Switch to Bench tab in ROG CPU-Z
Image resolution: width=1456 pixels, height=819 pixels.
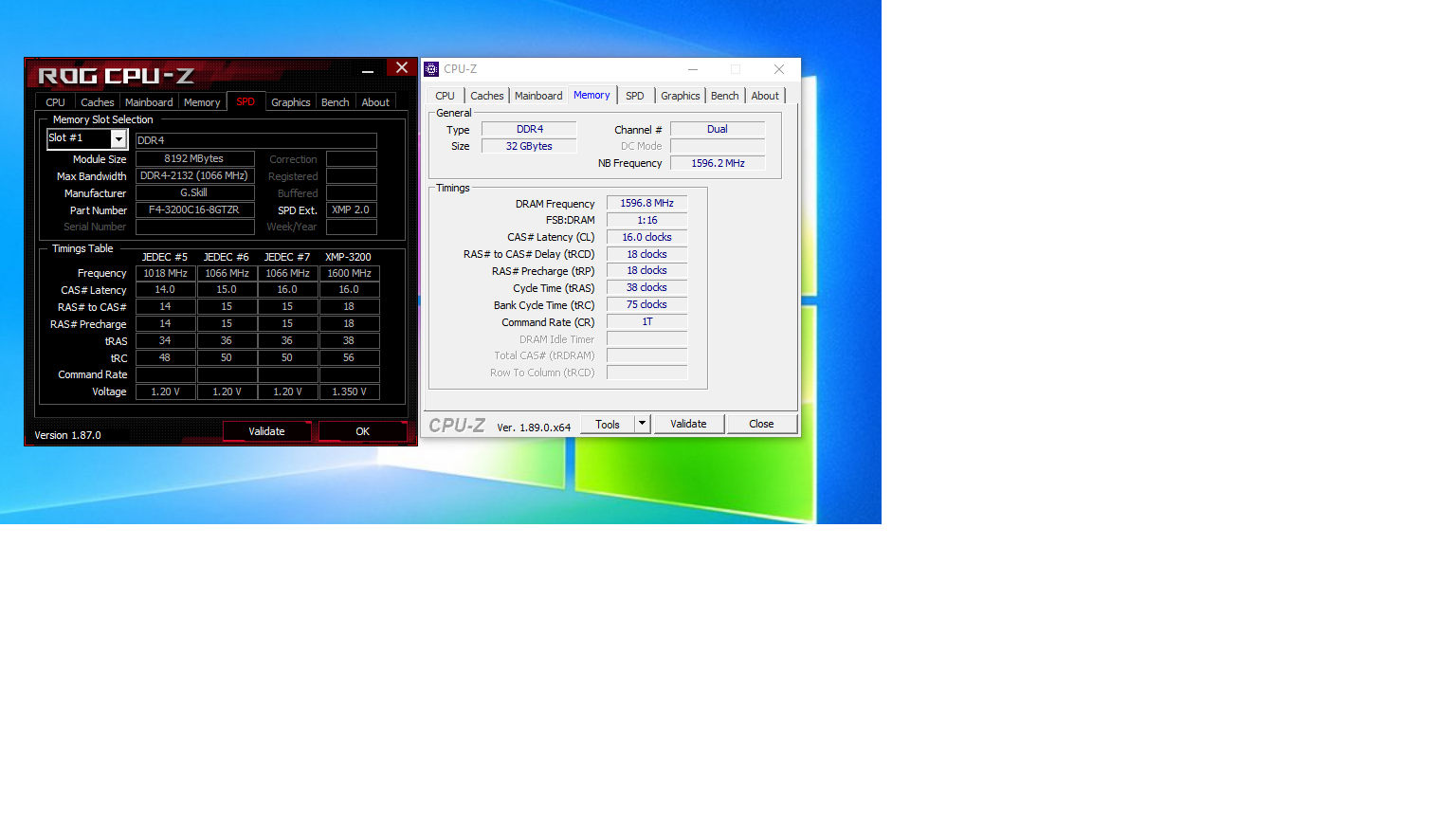coord(336,102)
